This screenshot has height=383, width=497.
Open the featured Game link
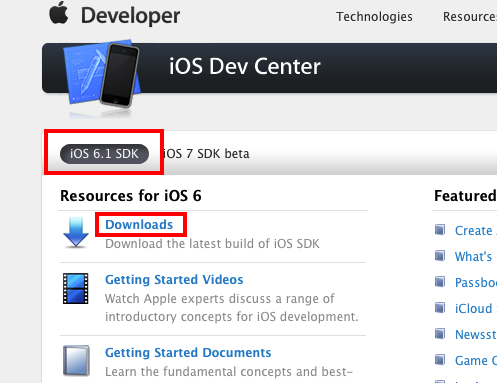click(476, 361)
